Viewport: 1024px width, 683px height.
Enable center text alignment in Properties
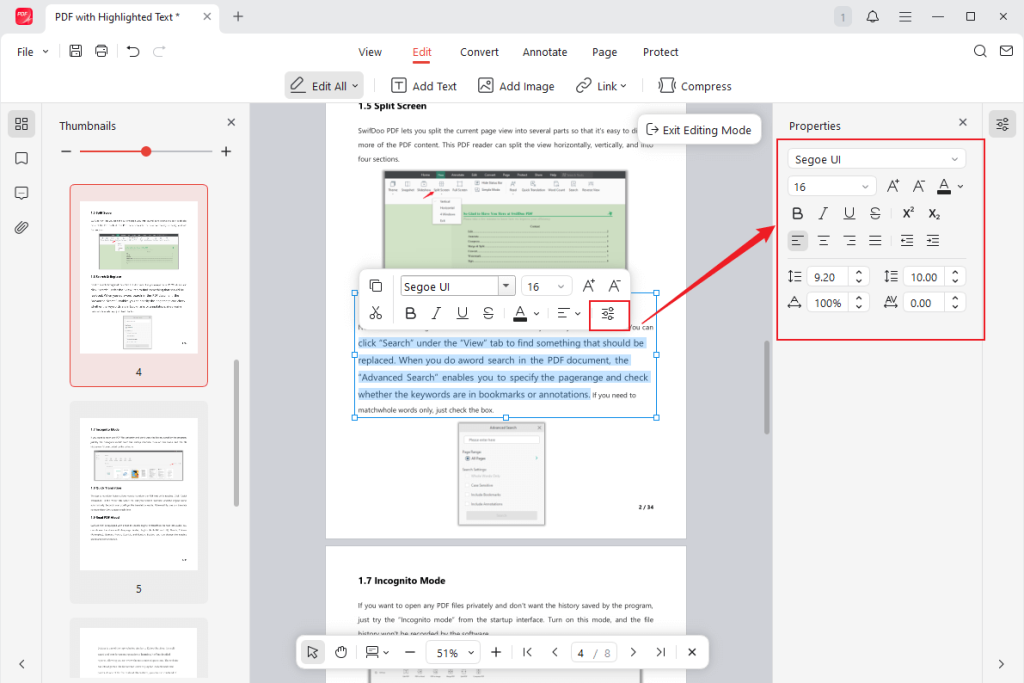(x=823, y=240)
